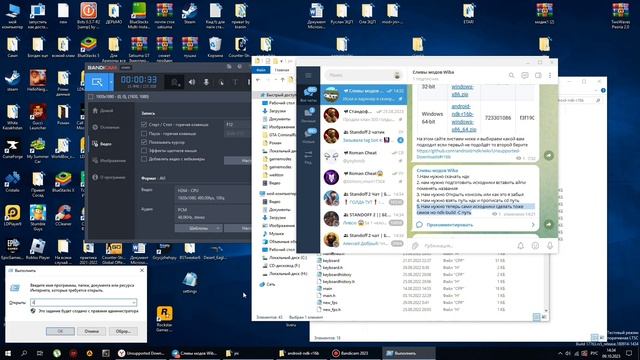Screen dimensions: 640x360
Task: Click Bandicam mouse cursor effects icon
Action: coord(221,82)
